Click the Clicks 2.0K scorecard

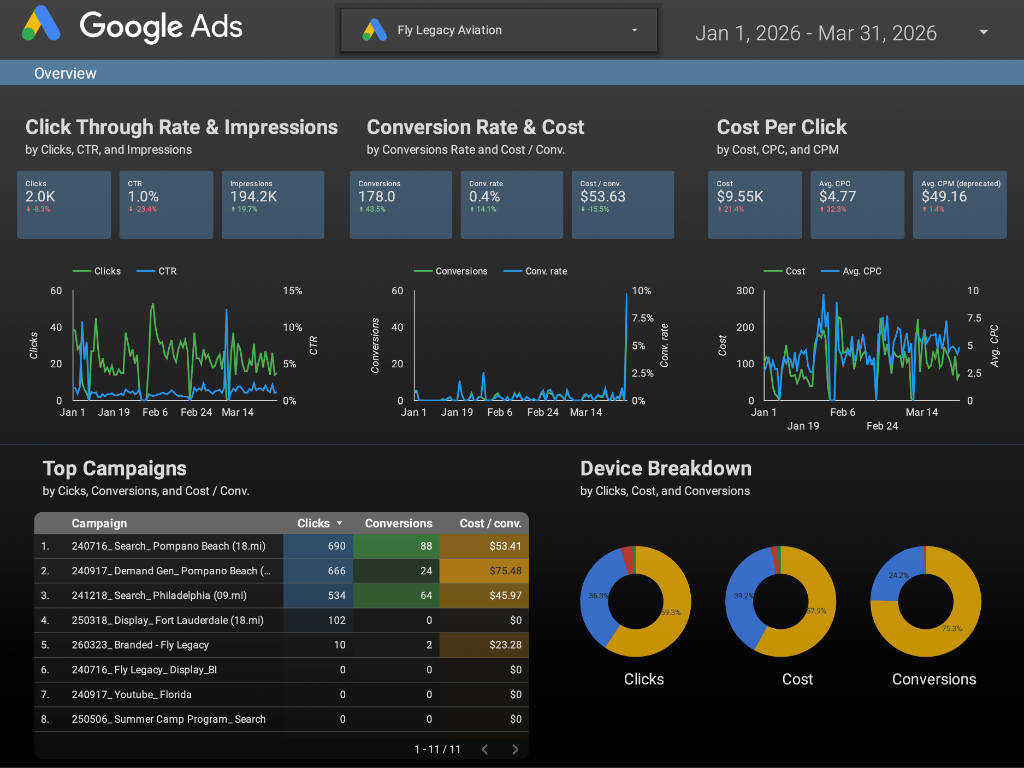coord(64,204)
